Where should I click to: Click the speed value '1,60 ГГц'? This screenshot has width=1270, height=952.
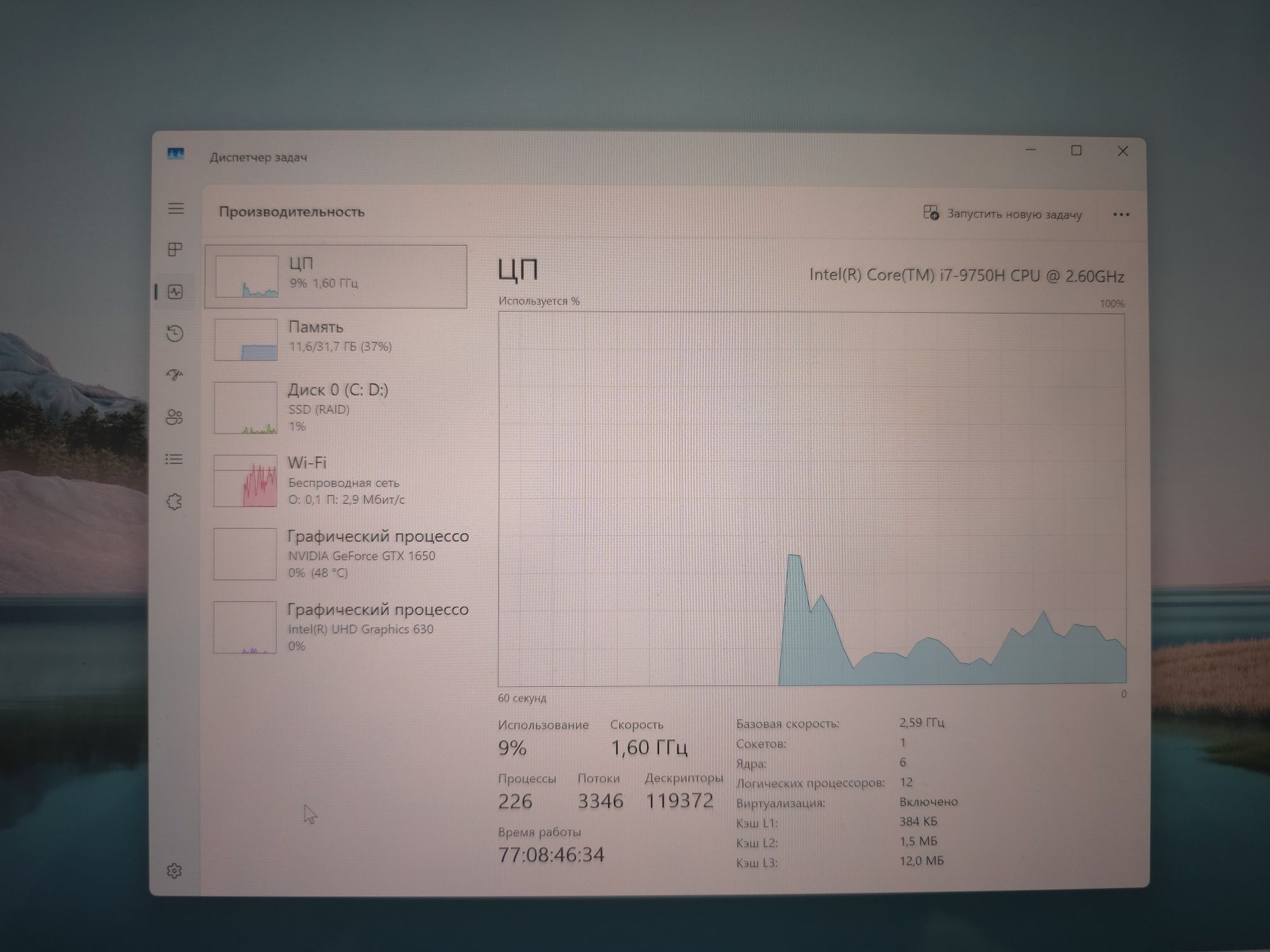pos(649,748)
